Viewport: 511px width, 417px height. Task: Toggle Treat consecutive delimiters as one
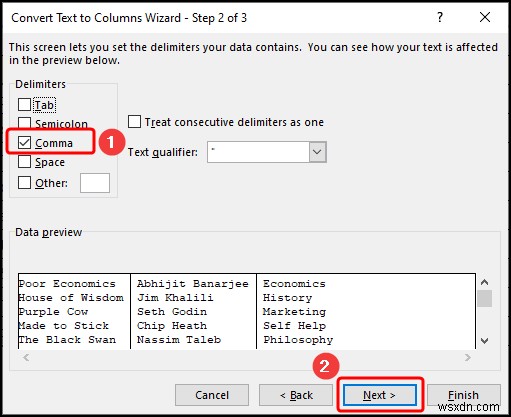pyautogui.click(x=134, y=122)
